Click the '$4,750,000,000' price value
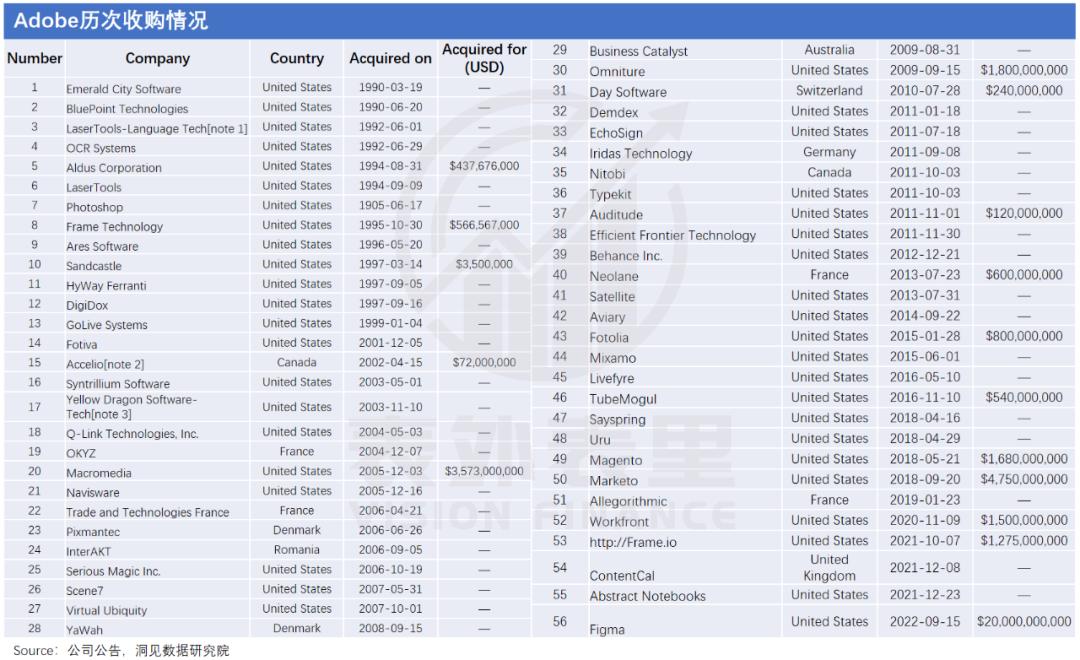Screen dimensions: 1080x660 [x=1024, y=479]
